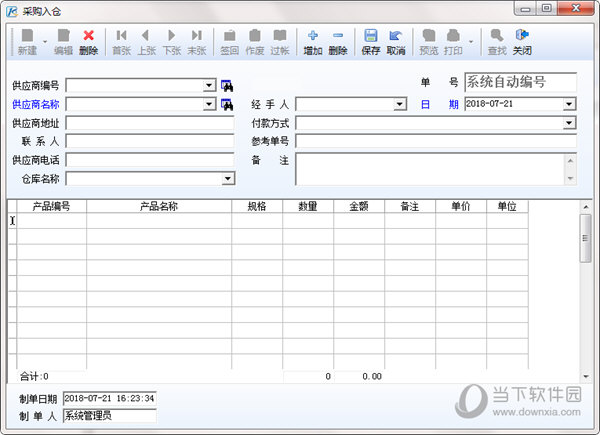The image size is (600, 435).
Task: Minimize the 采购入仓 window
Action: [525, 8]
